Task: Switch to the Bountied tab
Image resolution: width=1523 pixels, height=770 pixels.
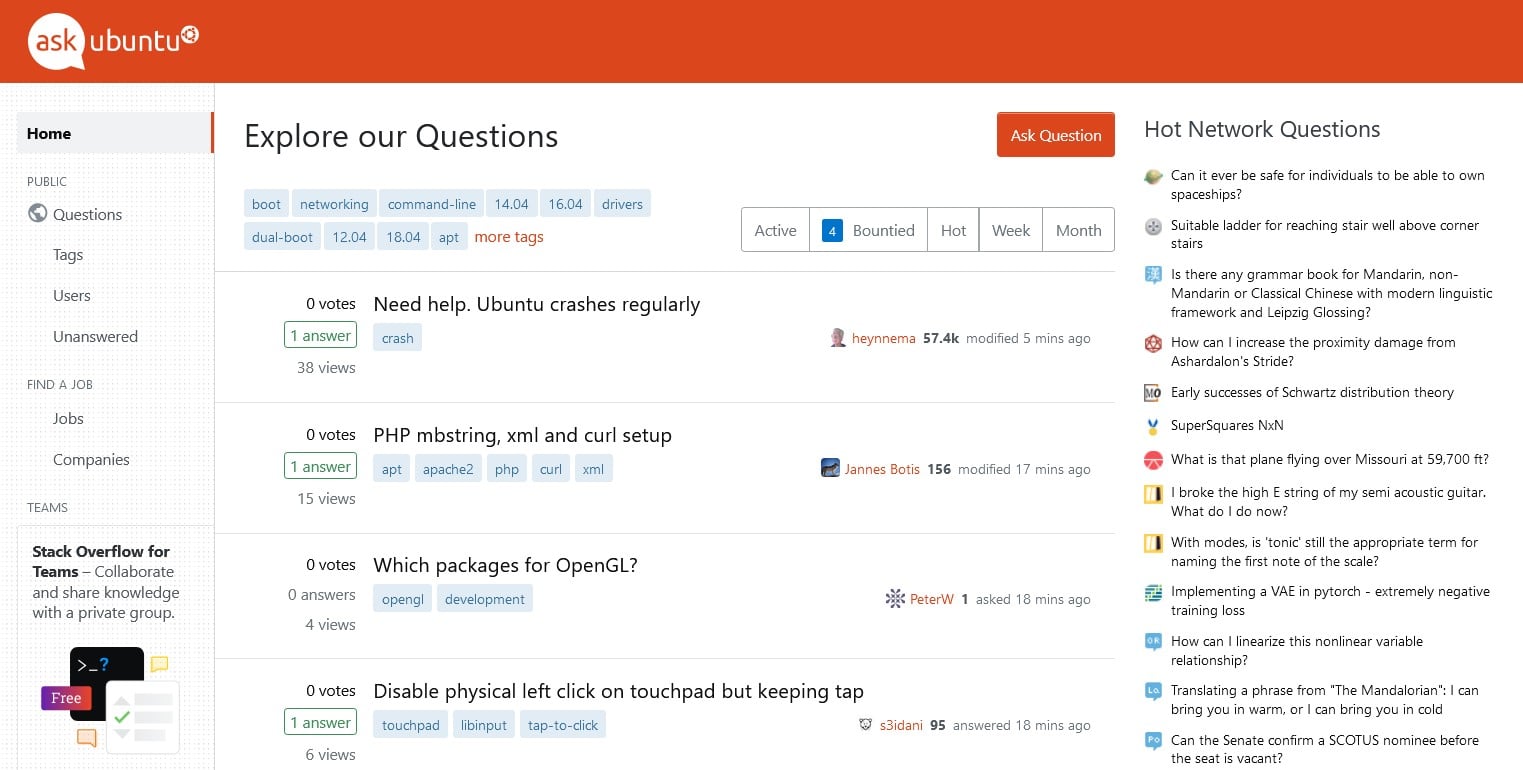Action: (x=868, y=230)
